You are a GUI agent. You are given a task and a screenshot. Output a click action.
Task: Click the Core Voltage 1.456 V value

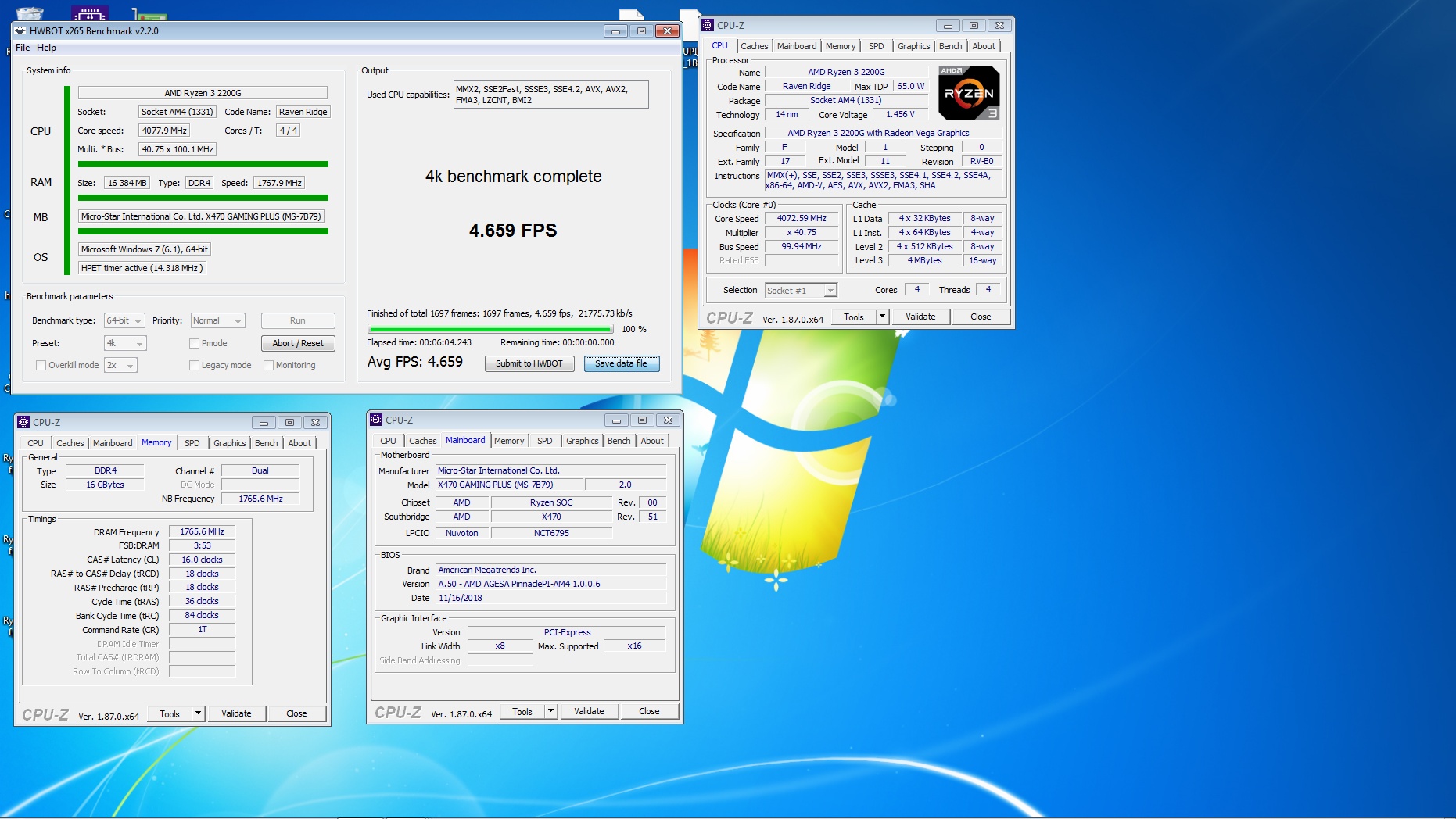pos(900,115)
